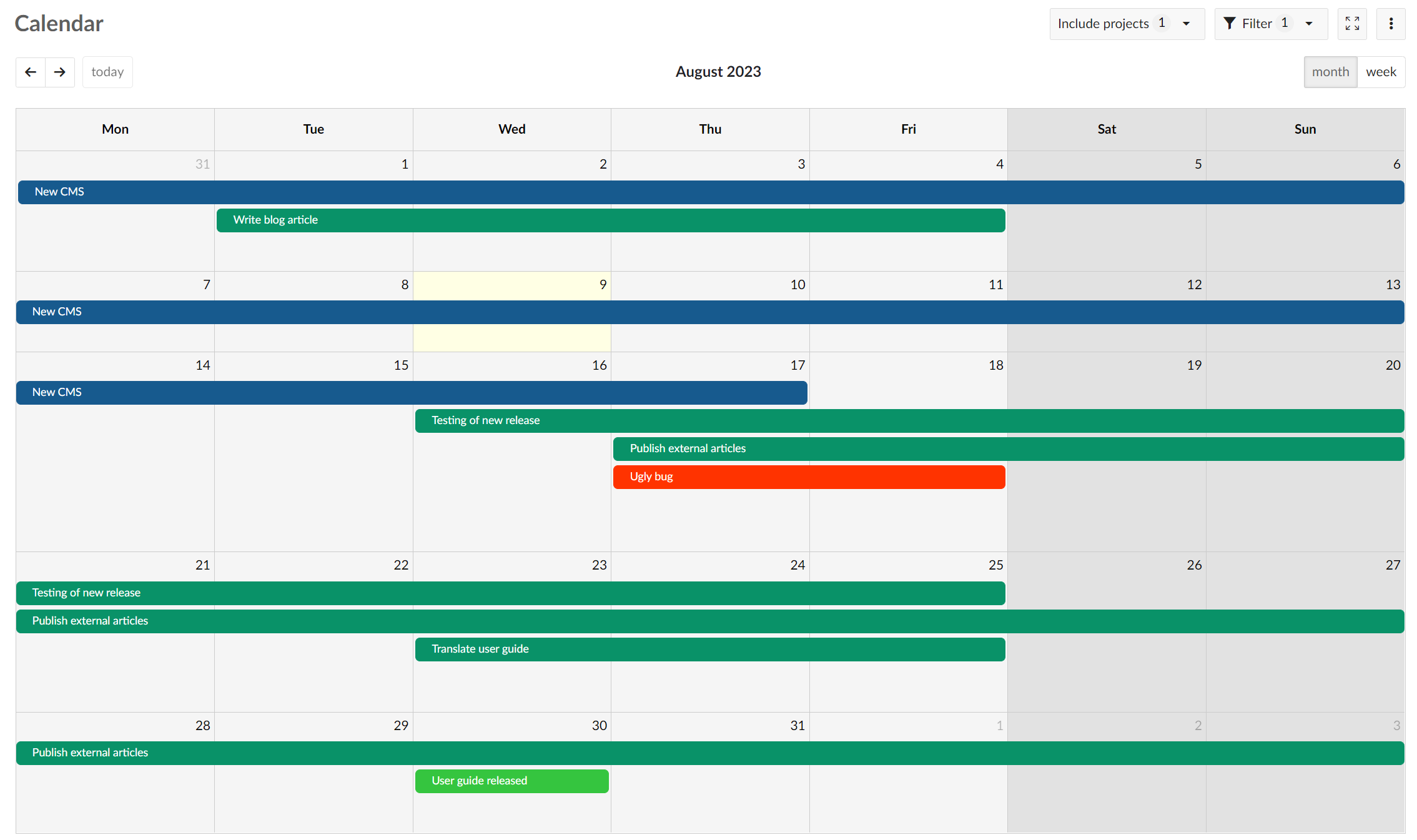Image resolution: width=1417 pixels, height=840 pixels.
Task: Jump to today's date
Action: click(x=107, y=72)
